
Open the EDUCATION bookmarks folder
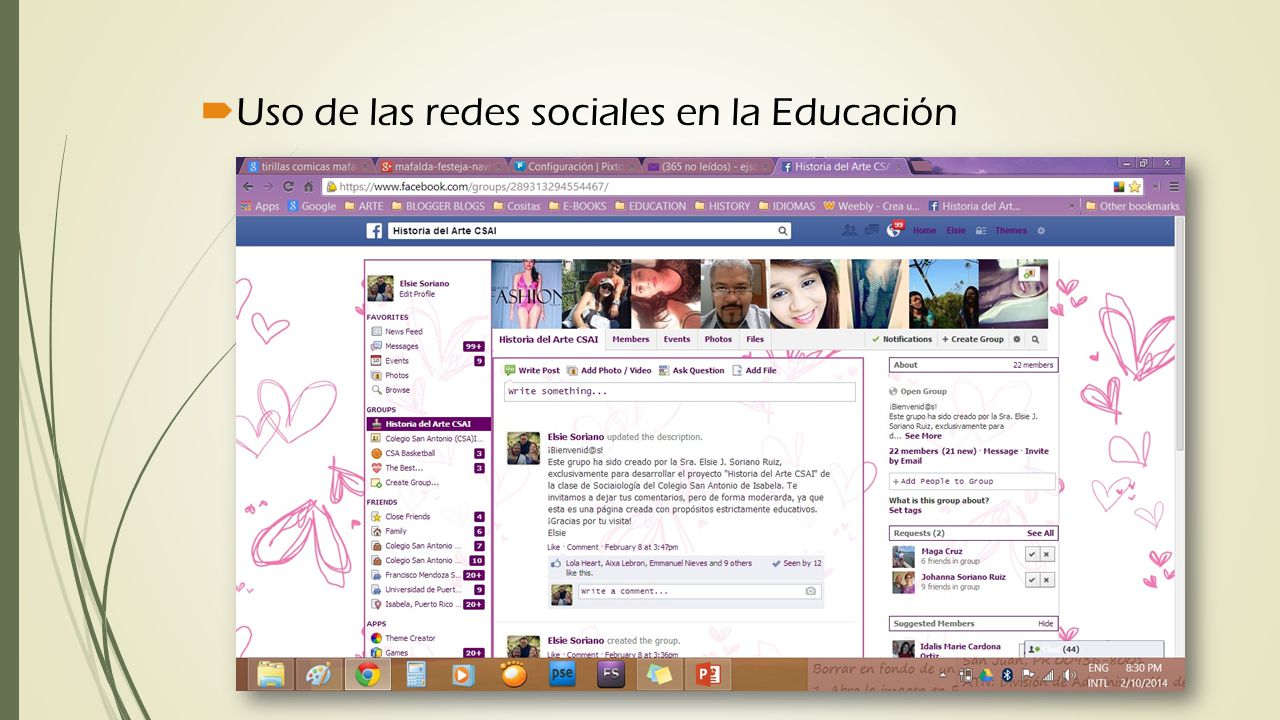click(650, 206)
